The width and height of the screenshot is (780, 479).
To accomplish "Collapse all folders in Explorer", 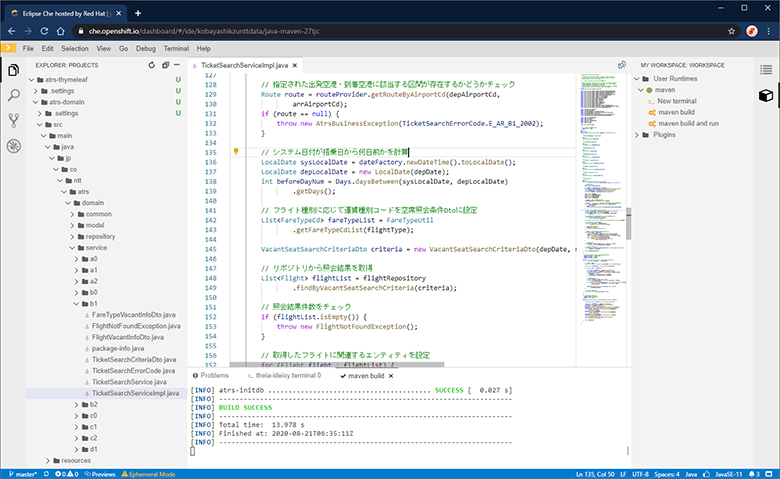I will [165, 65].
